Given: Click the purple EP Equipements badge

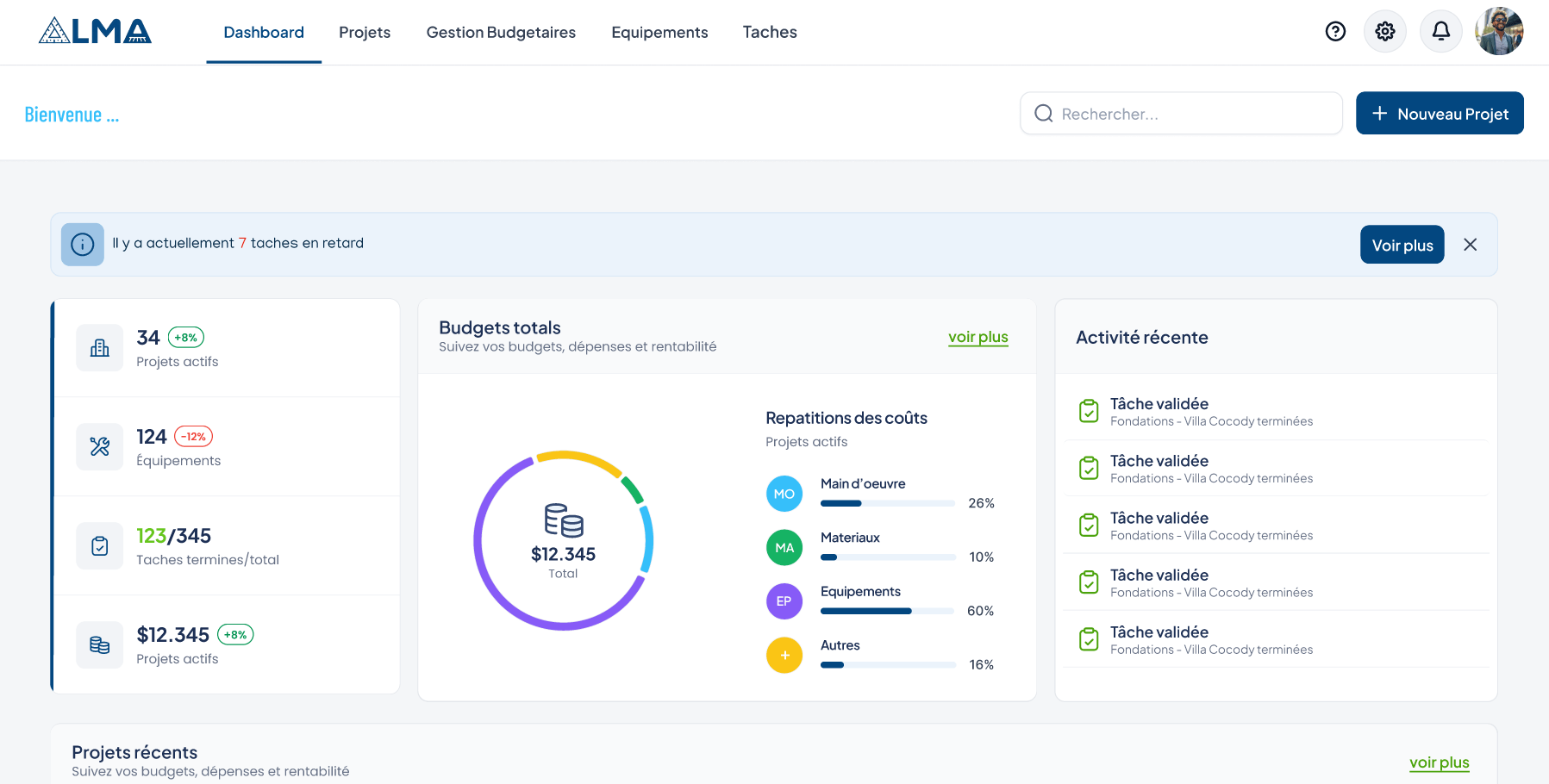Looking at the screenshot, I should (x=784, y=601).
